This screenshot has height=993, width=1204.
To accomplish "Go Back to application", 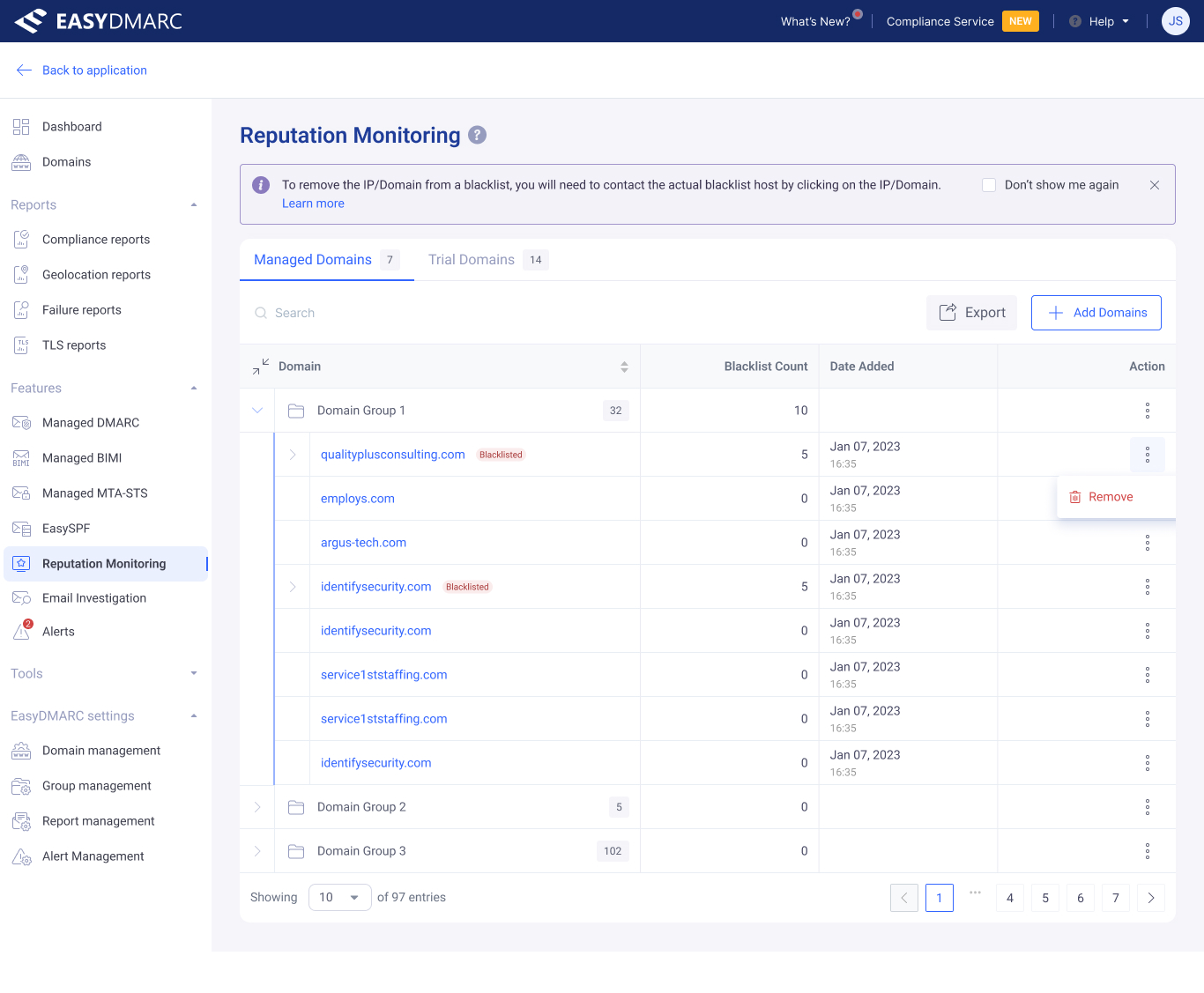I will click(x=81, y=70).
